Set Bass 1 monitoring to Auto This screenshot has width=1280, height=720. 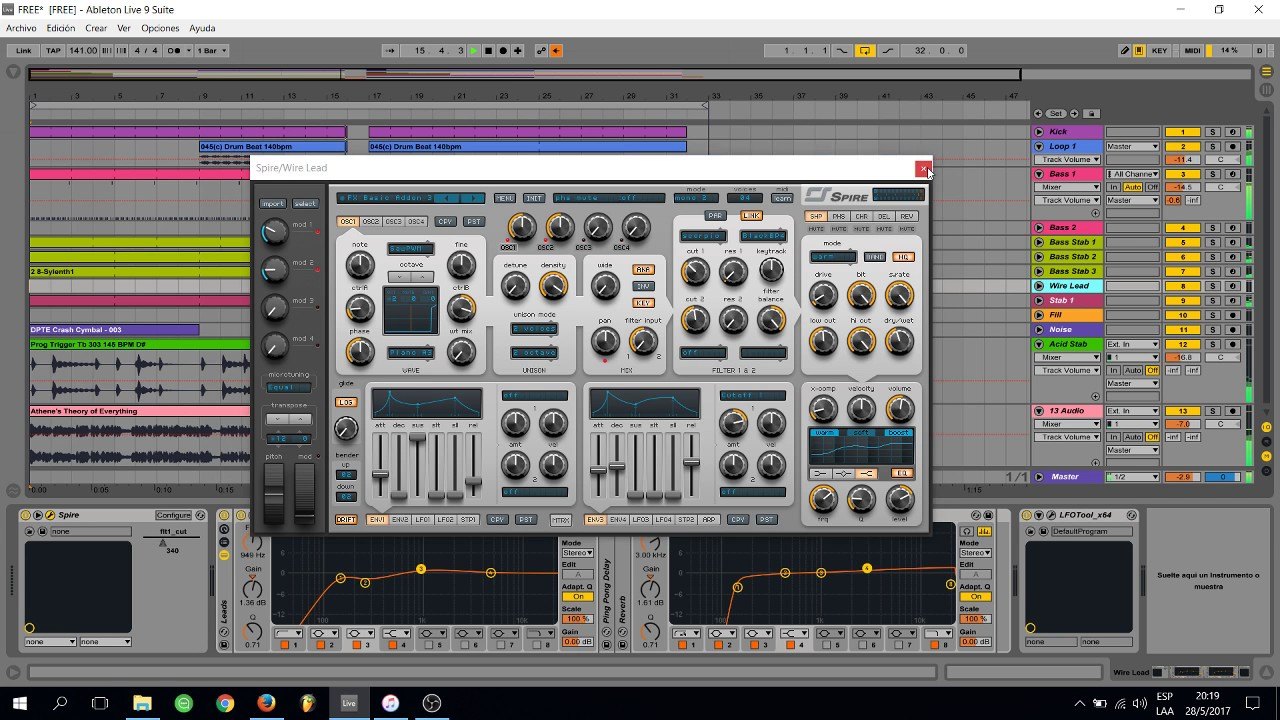tap(1132, 187)
